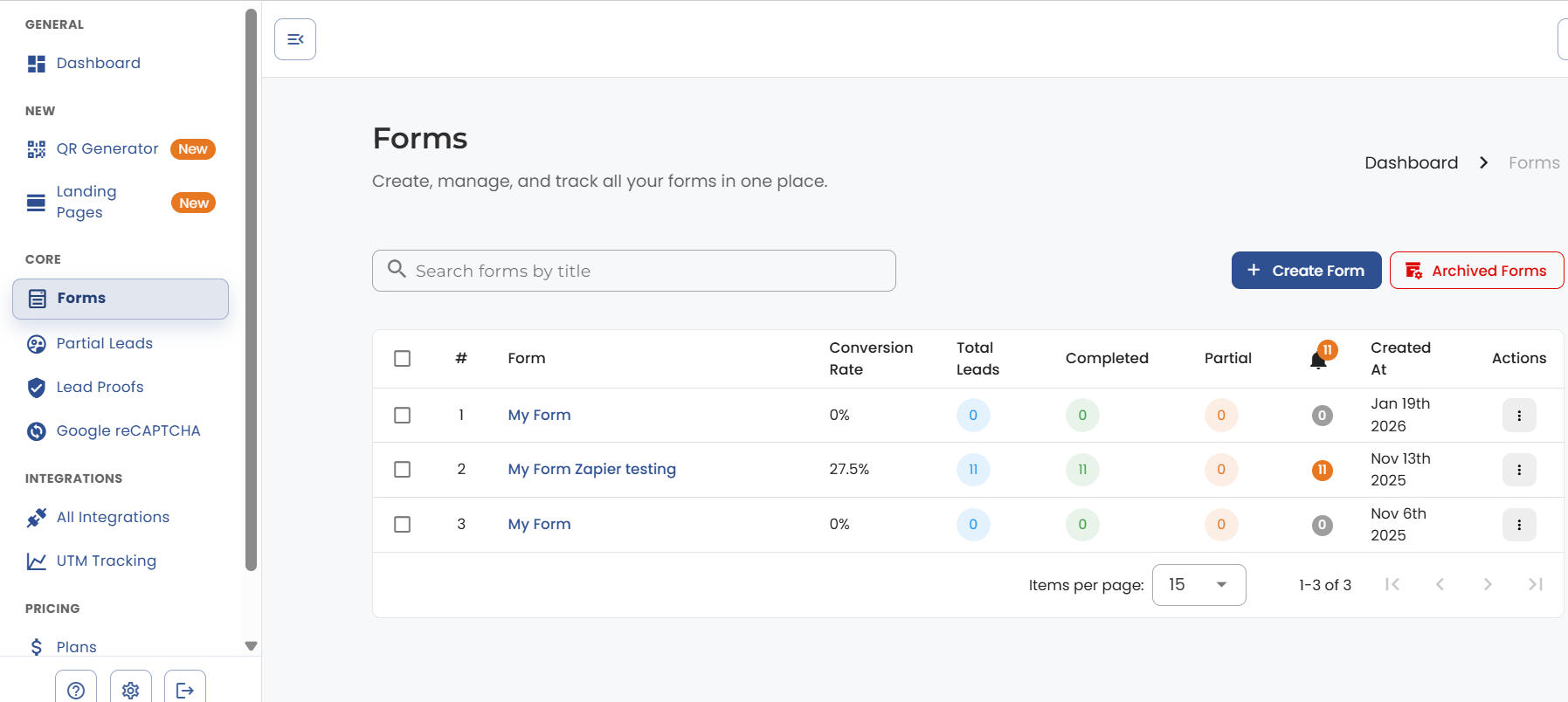Viewport: 1568px width, 702px height.
Task: Open settings via the gear icon
Action: click(131, 690)
